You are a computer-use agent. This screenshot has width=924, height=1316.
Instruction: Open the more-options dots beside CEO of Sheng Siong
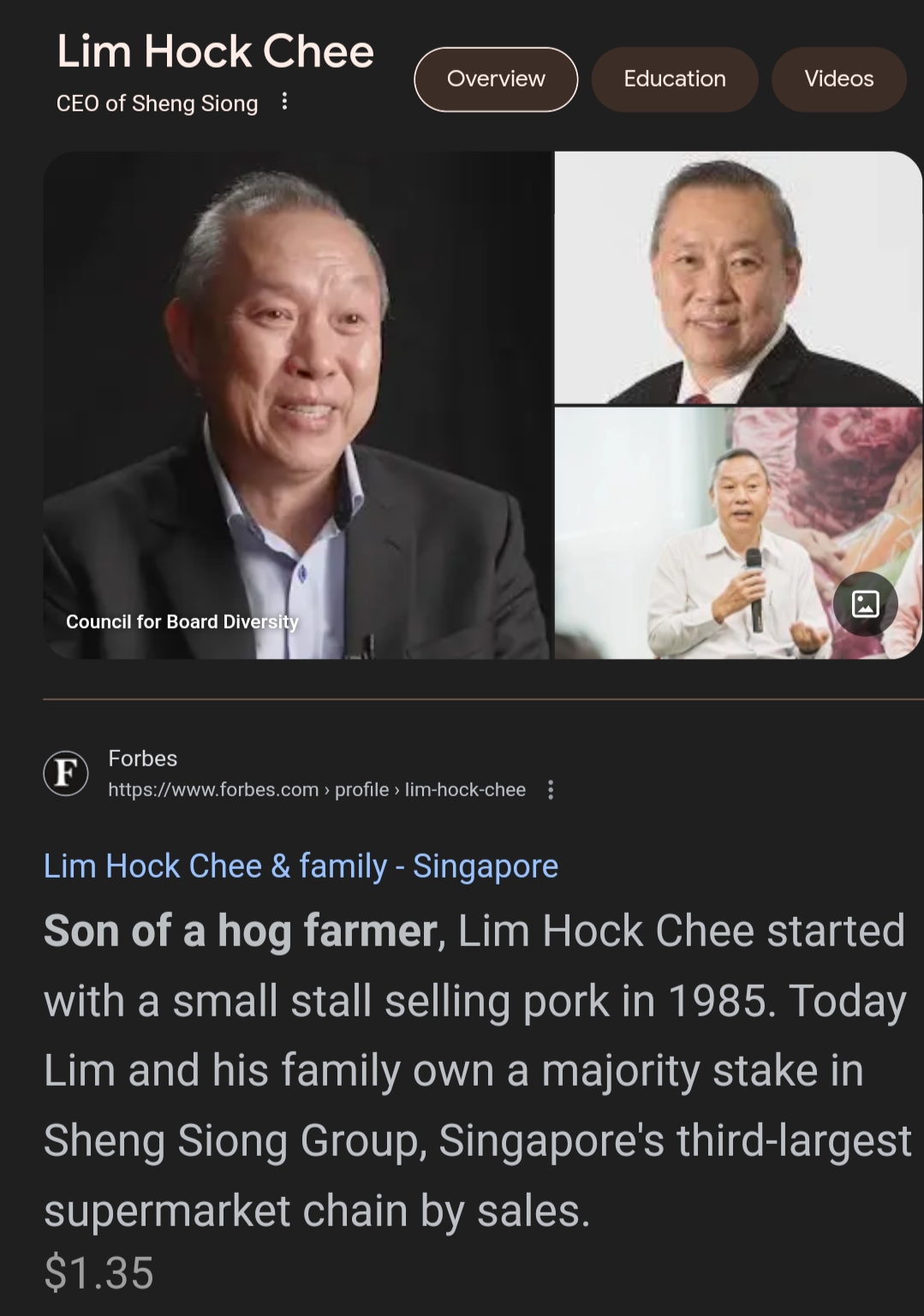(x=284, y=103)
